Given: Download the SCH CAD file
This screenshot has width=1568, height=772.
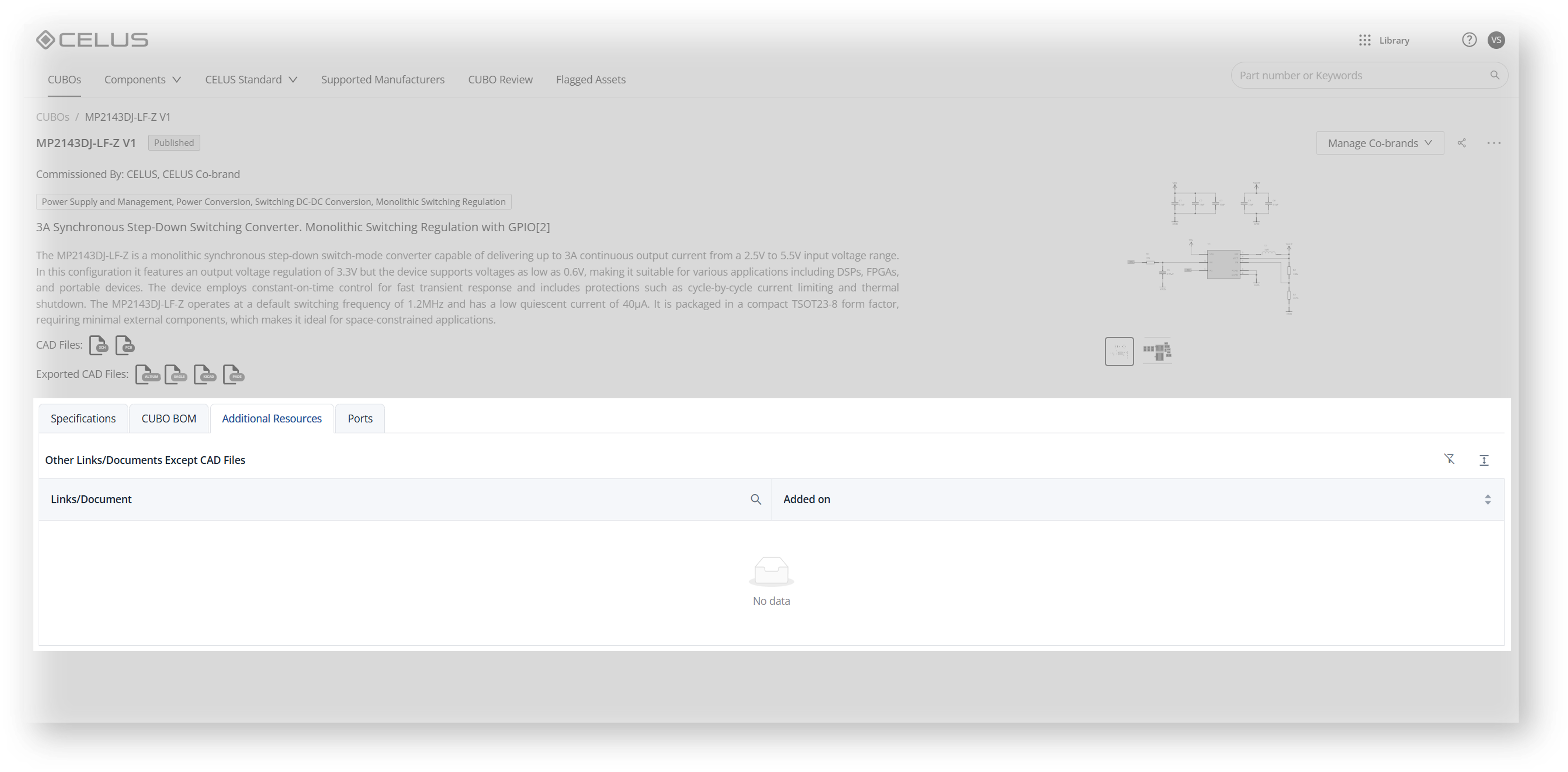Looking at the screenshot, I should [99, 345].
